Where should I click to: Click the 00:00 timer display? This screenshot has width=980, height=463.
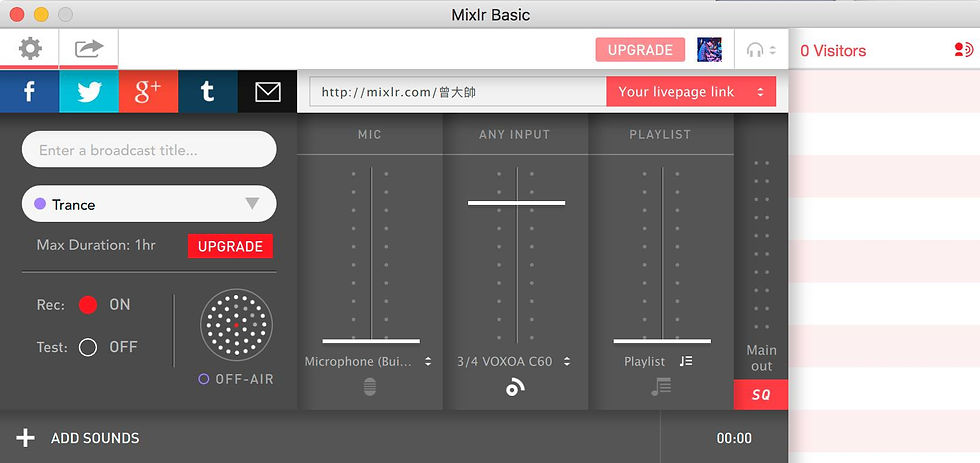coord(734,439)
